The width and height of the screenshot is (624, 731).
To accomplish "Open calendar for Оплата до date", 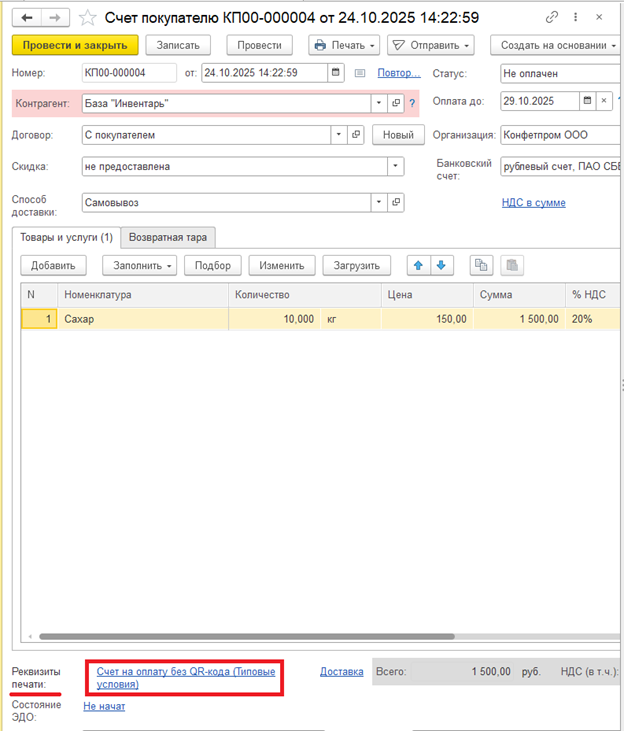I will pos(587,101).
